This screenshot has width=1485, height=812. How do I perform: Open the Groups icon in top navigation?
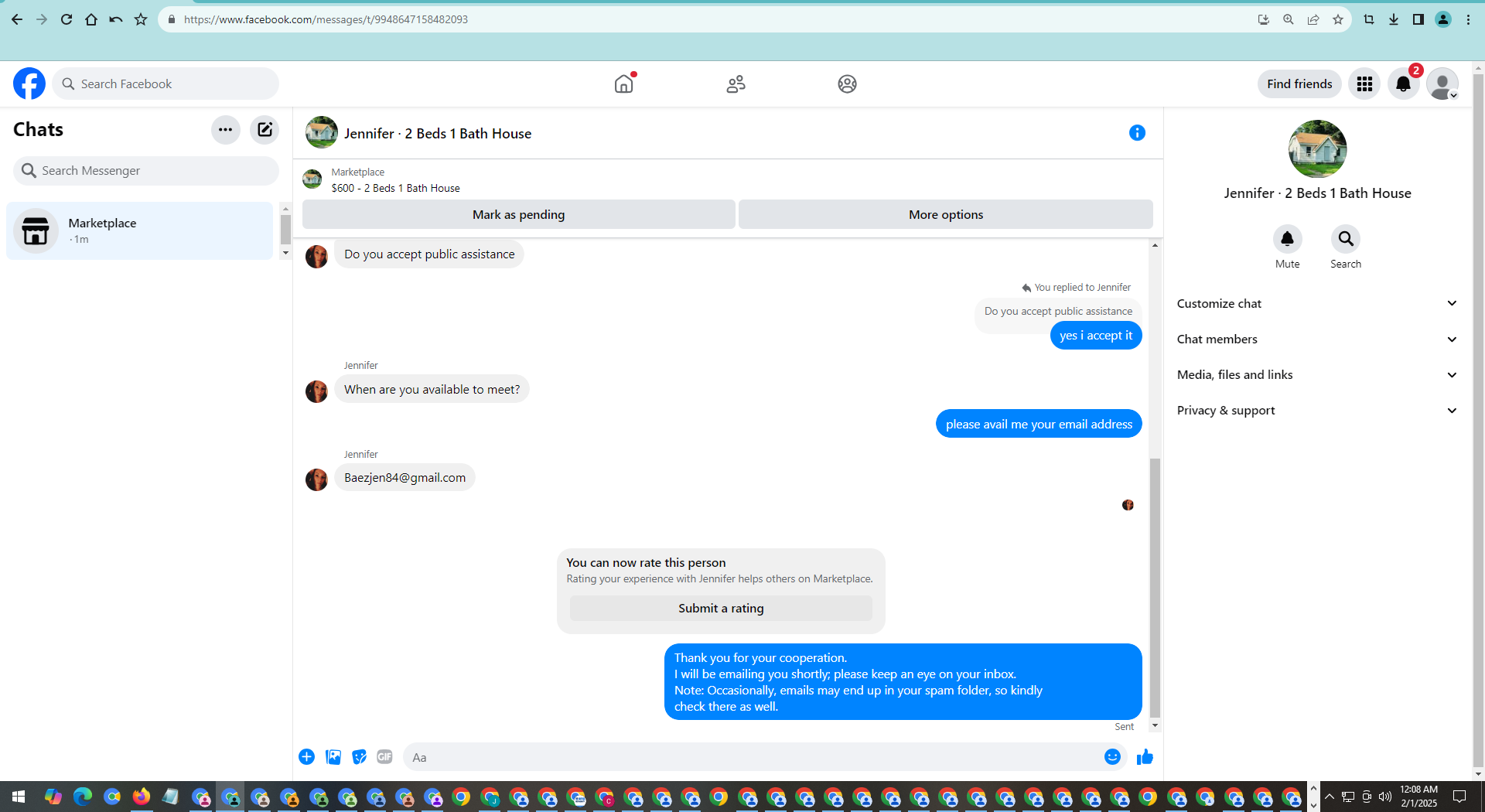[x=847, y=84]
